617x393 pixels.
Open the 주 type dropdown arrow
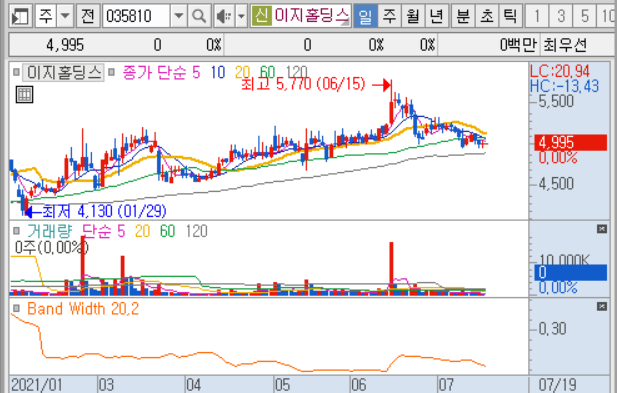tap(65, 16)
